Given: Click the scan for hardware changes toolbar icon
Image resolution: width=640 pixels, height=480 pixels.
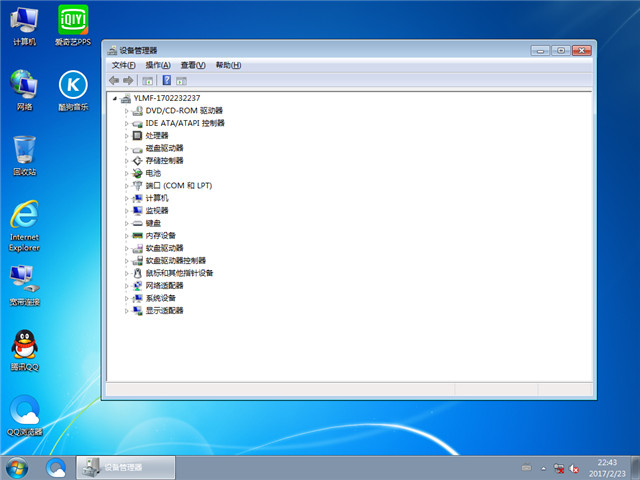Looking at the screenshot, I should point(181,81).
